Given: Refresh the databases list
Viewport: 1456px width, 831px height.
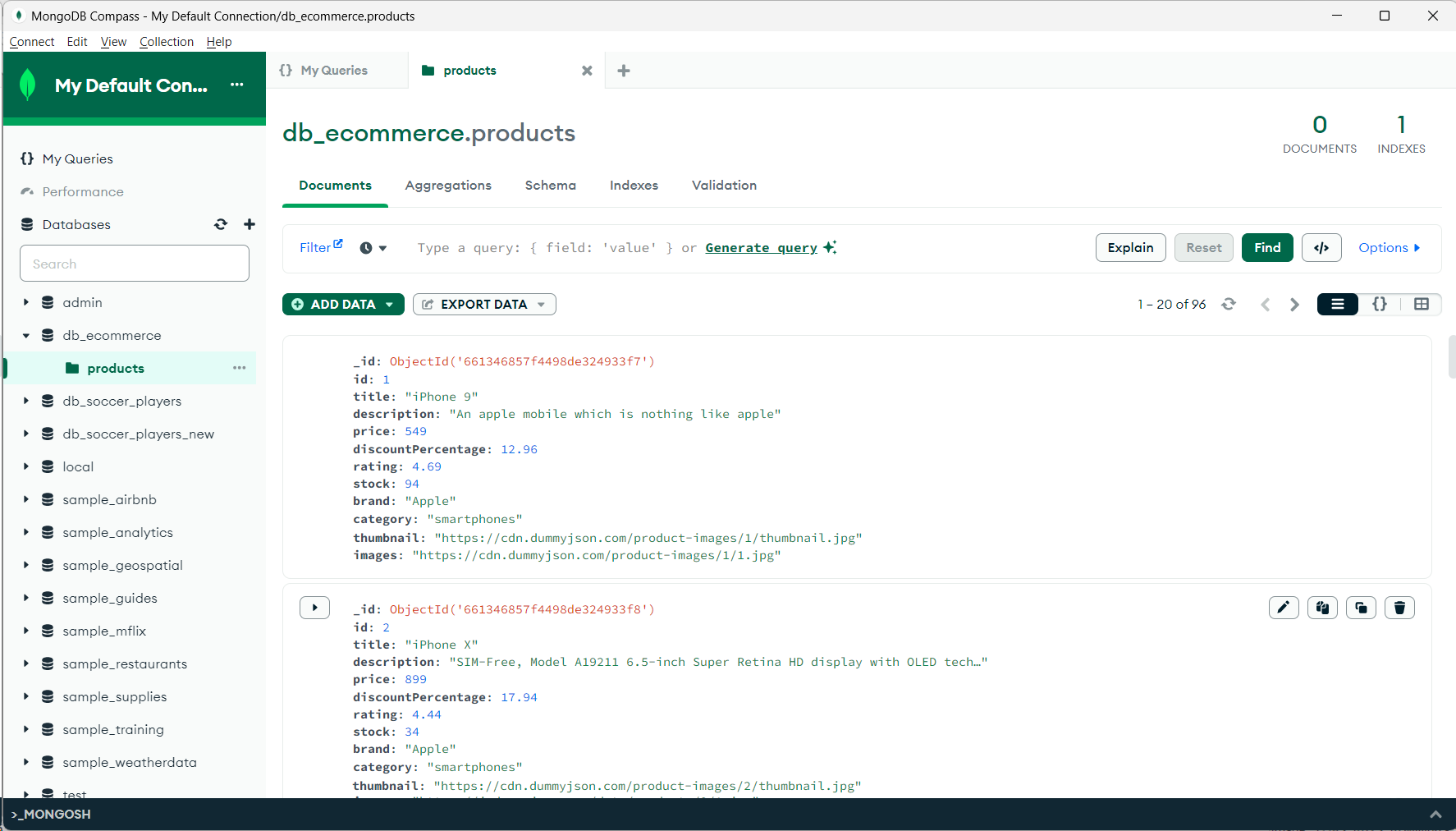Looking at the screenshot, I should click(221, 224).
